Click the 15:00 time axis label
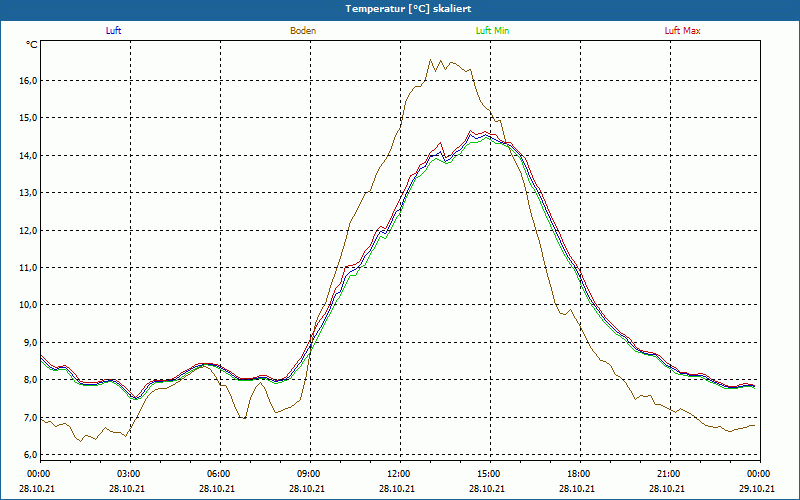Image resolution: width=800 pixels, height=500 pixels. [x=490, y=474]
